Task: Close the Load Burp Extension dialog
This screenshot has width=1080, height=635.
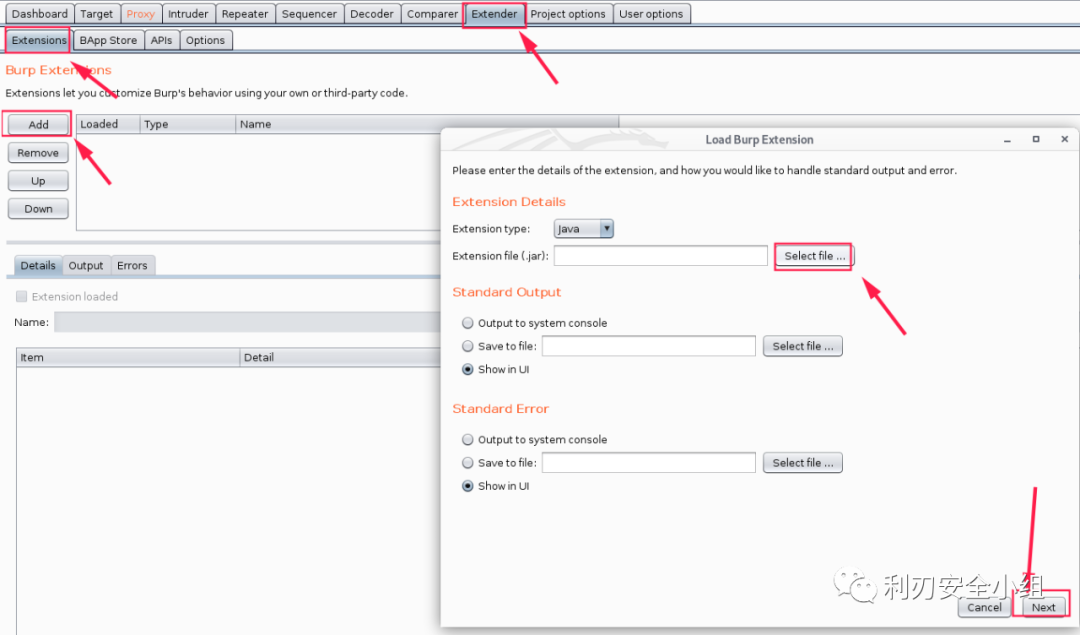Action: pyautogui.click(x=1064, y=139)
